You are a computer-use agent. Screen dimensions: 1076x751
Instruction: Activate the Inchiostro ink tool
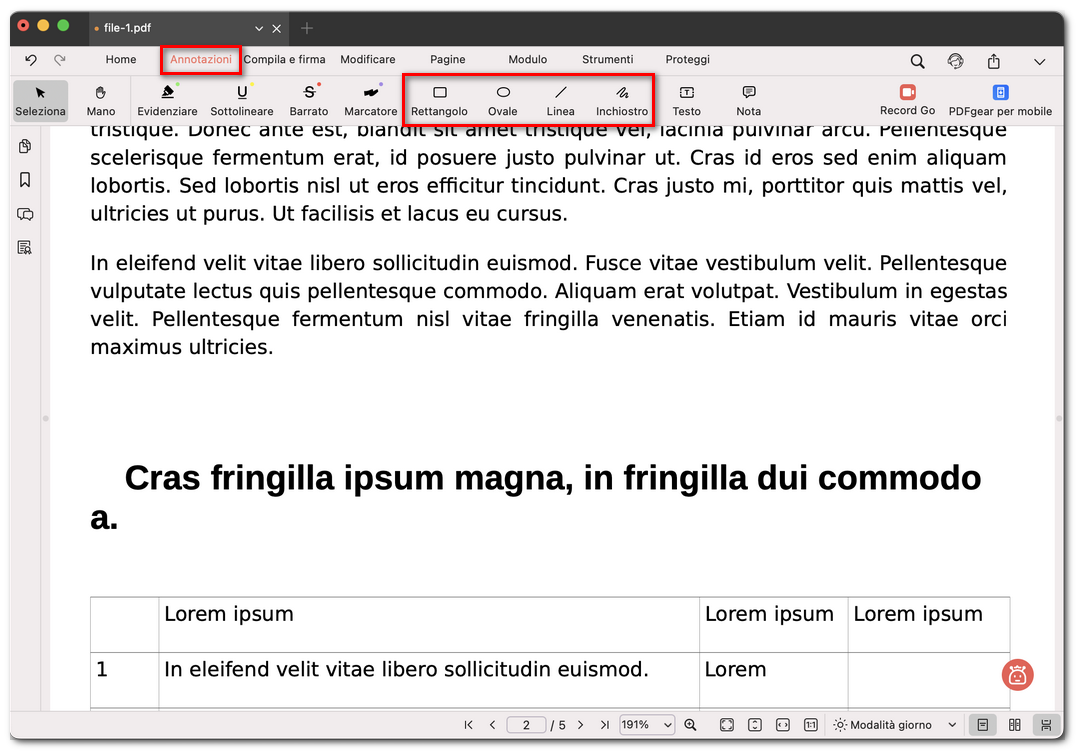[622, 99]
